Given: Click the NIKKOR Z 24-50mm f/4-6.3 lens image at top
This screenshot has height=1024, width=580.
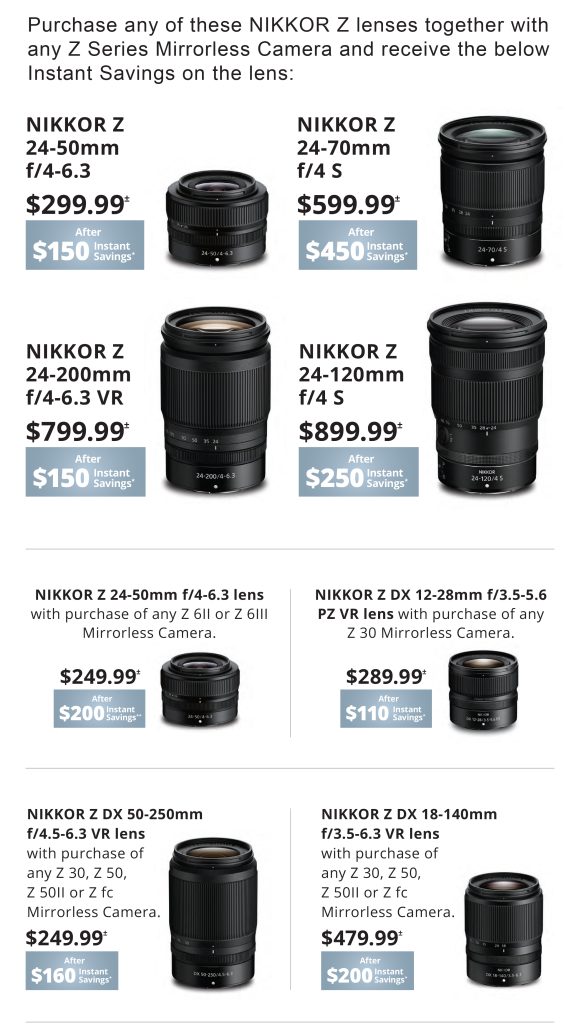Looking at the screenshot, I should pyautogui.click(x=217, y=217).
